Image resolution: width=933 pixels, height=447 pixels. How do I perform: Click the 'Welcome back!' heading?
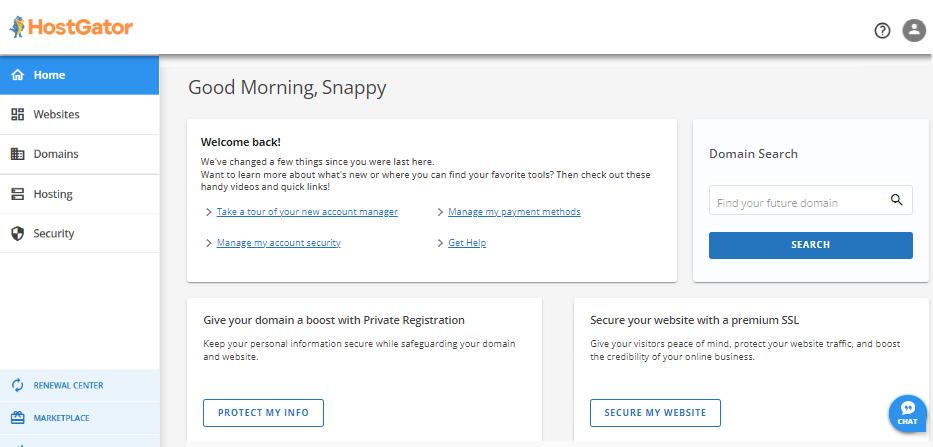[x=241, y=142]
